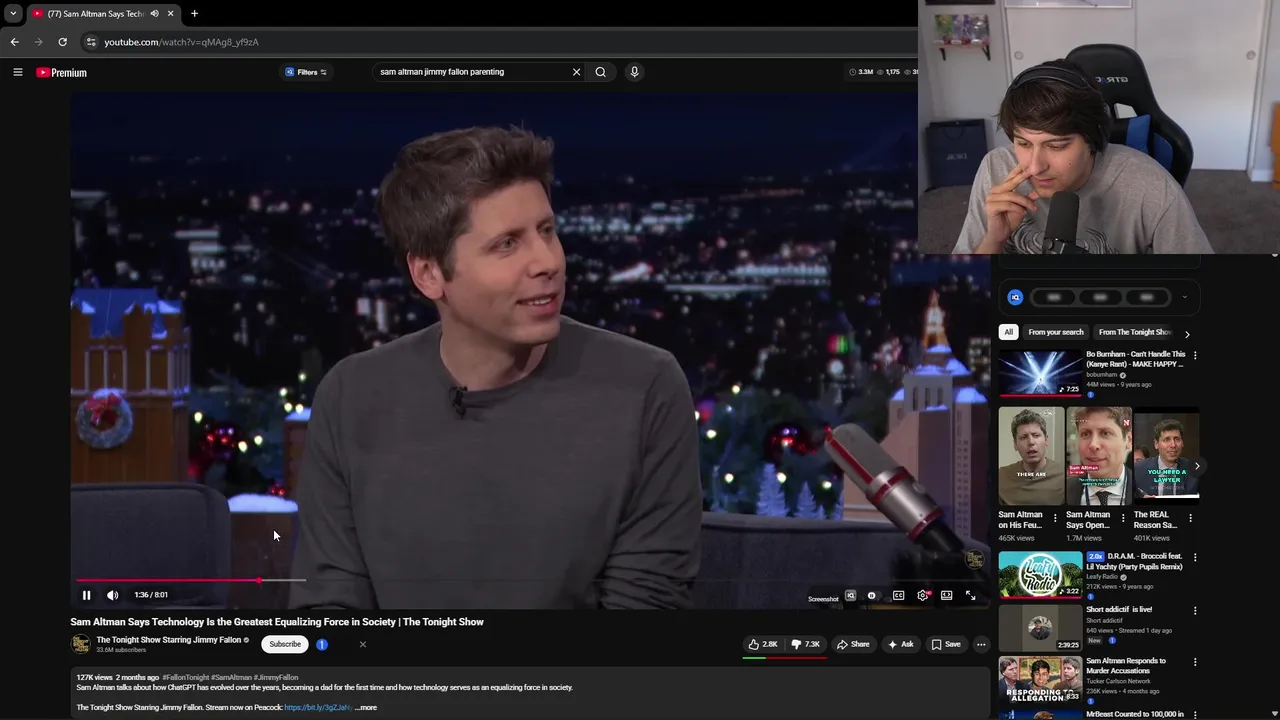Open The REAL Reason Sa... short
Viewport: 1280px width, 720px height.
pyautogui.click(x=1166, y=455)
